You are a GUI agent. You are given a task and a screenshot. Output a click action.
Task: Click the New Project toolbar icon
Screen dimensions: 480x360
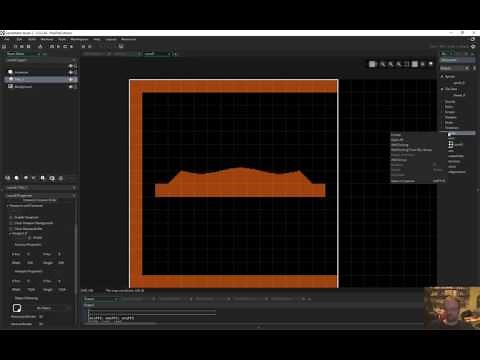tap(15, 46)
